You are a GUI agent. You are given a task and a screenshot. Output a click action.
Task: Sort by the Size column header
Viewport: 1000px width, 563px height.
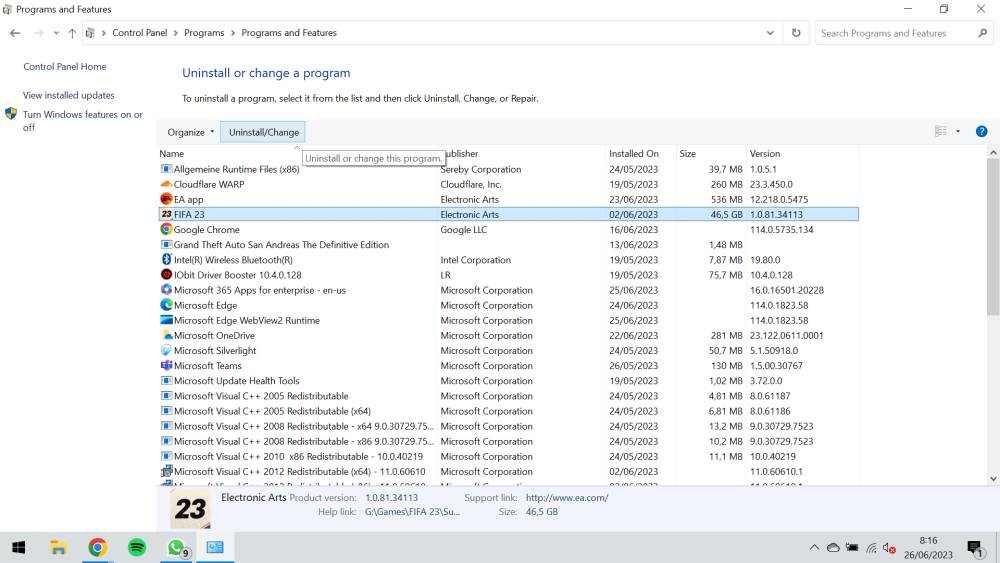(x=688, y=154)
